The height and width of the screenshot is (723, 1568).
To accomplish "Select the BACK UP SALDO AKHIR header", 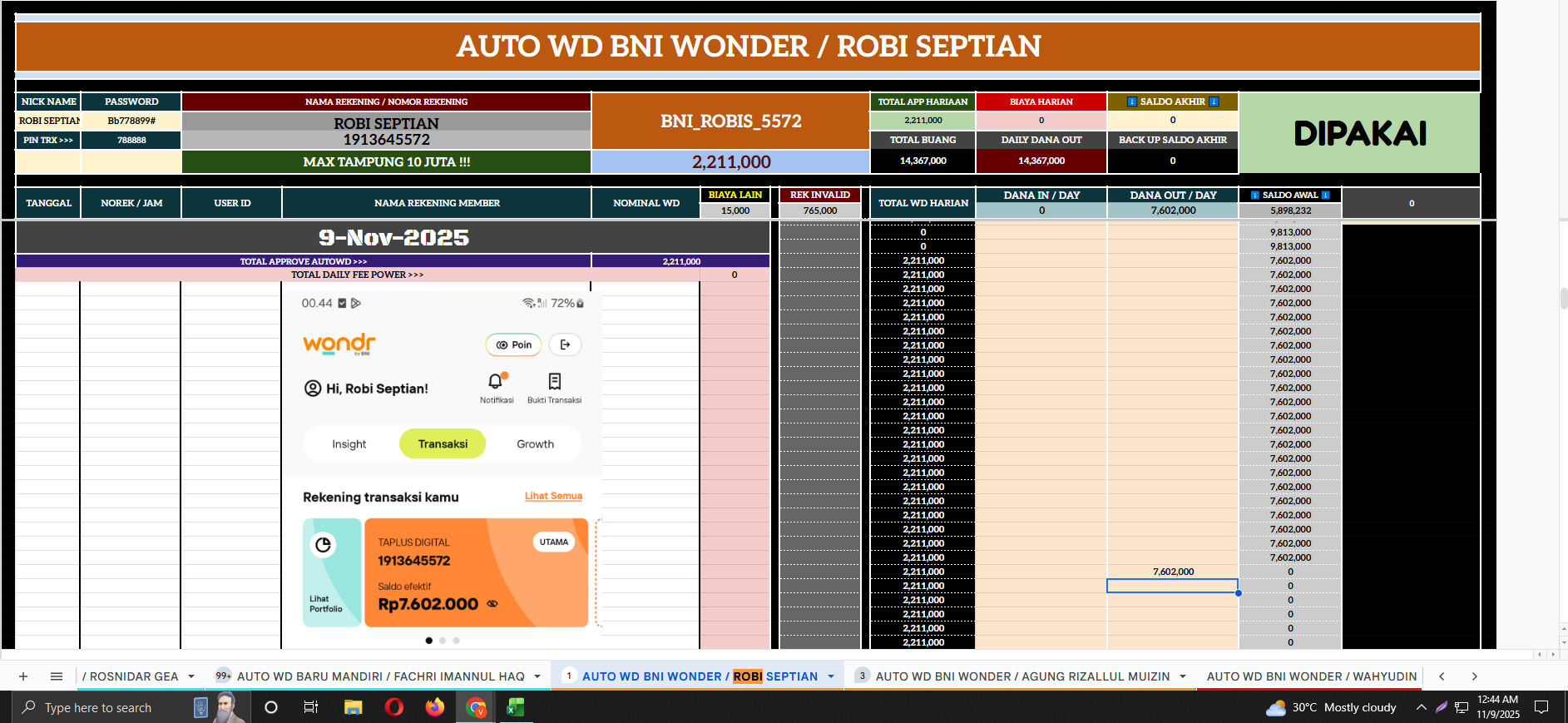I will 1173,140.
